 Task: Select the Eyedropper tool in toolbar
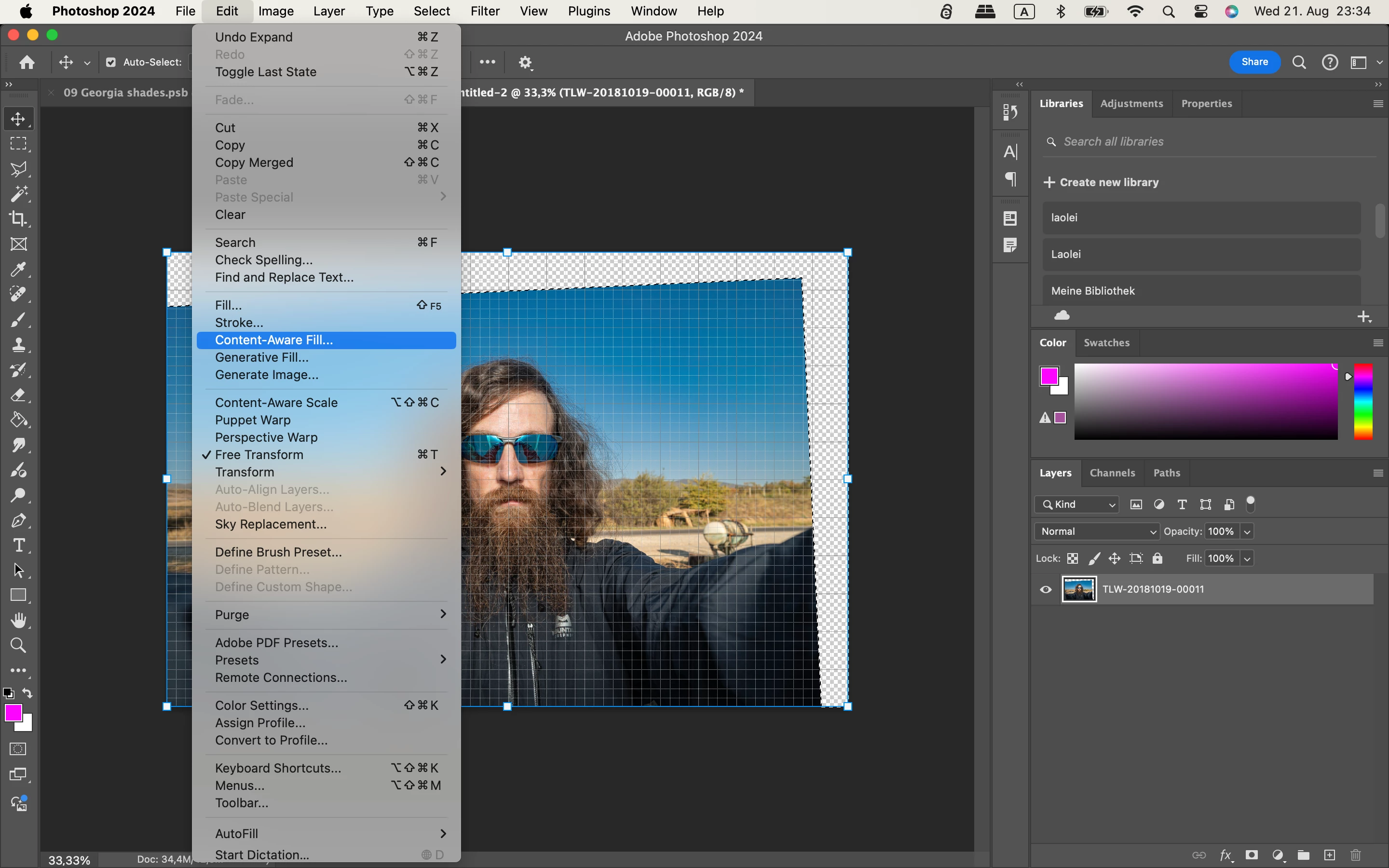pos(18,269)
